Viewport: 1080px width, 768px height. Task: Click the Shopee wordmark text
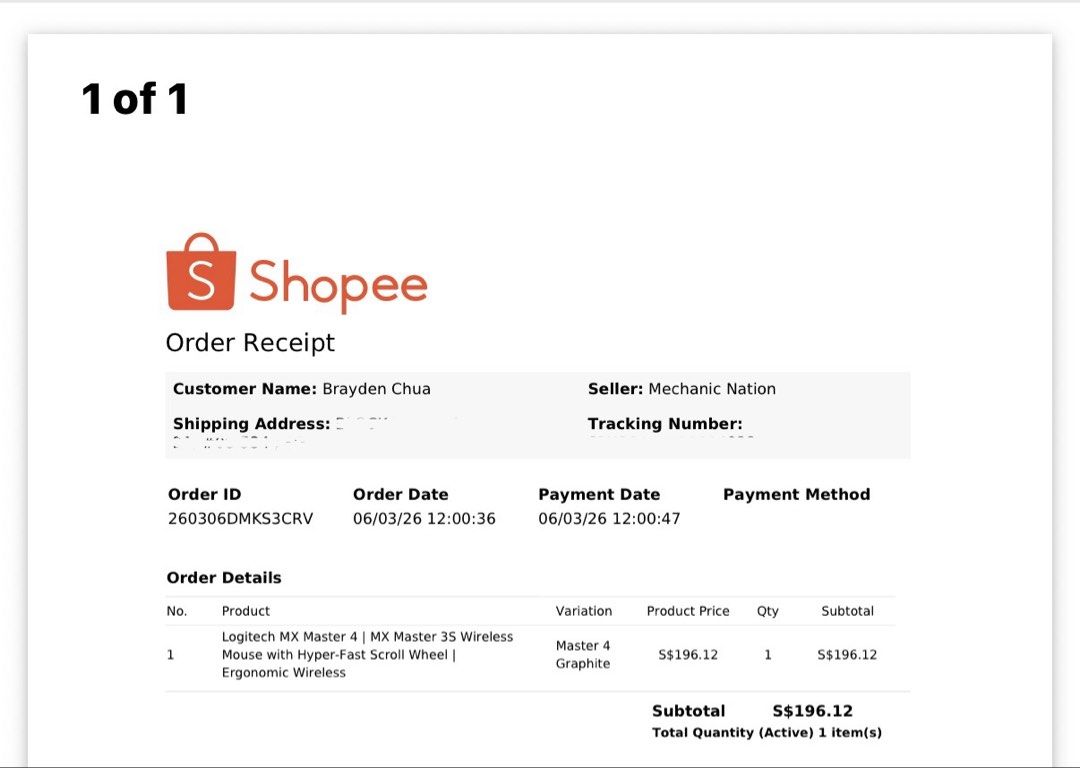[338, 283]
